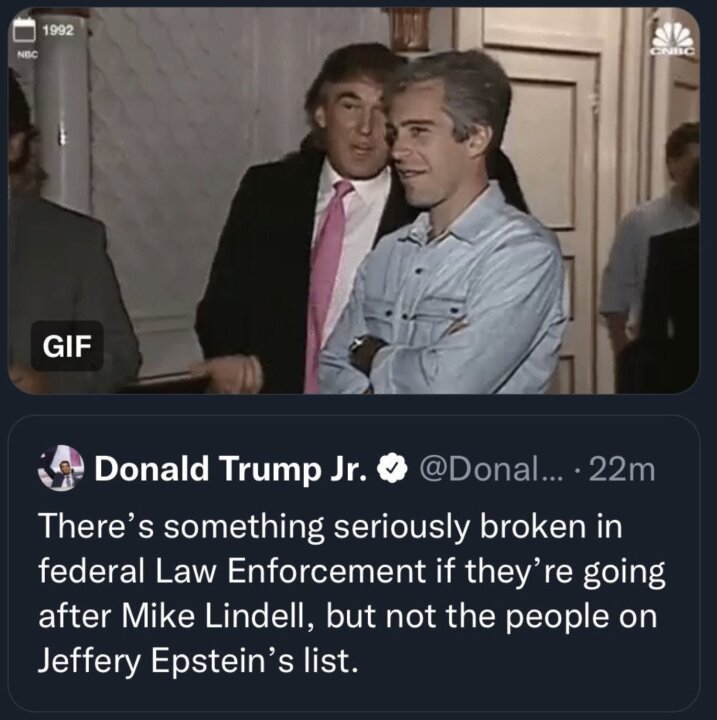Screen dimensions: 717x720
Task: Play the GIF by clicking its center
Action: (x=354, y=201)
